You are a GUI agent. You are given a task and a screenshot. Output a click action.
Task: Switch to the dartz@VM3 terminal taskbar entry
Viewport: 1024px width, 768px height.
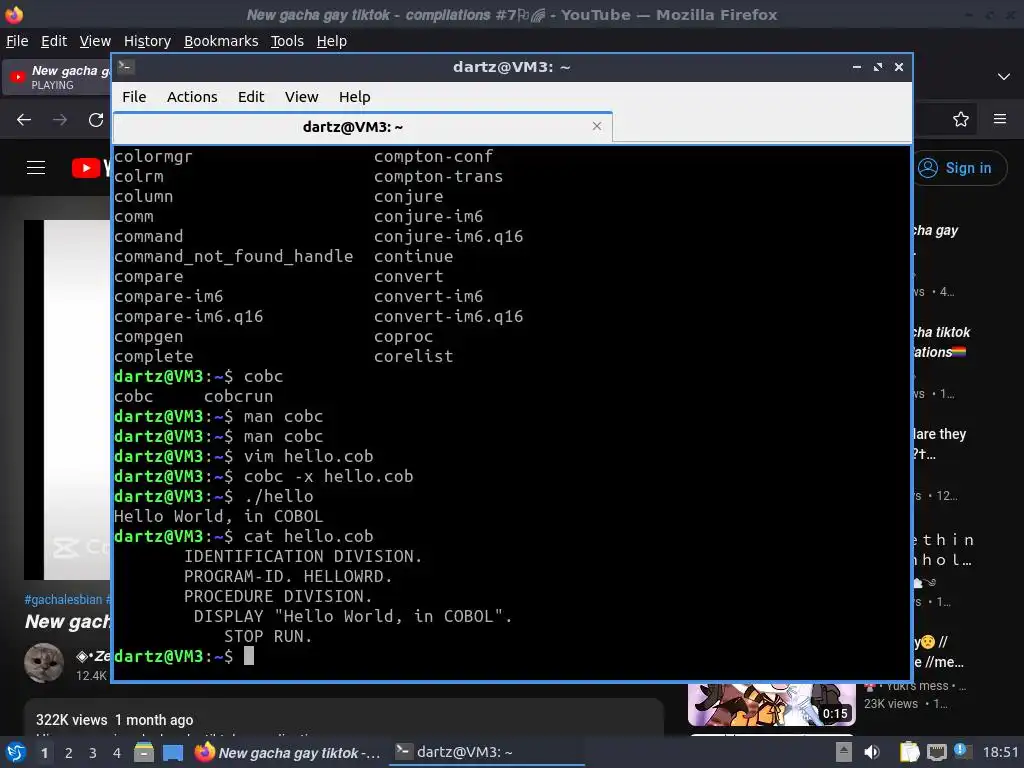(487, 752)
